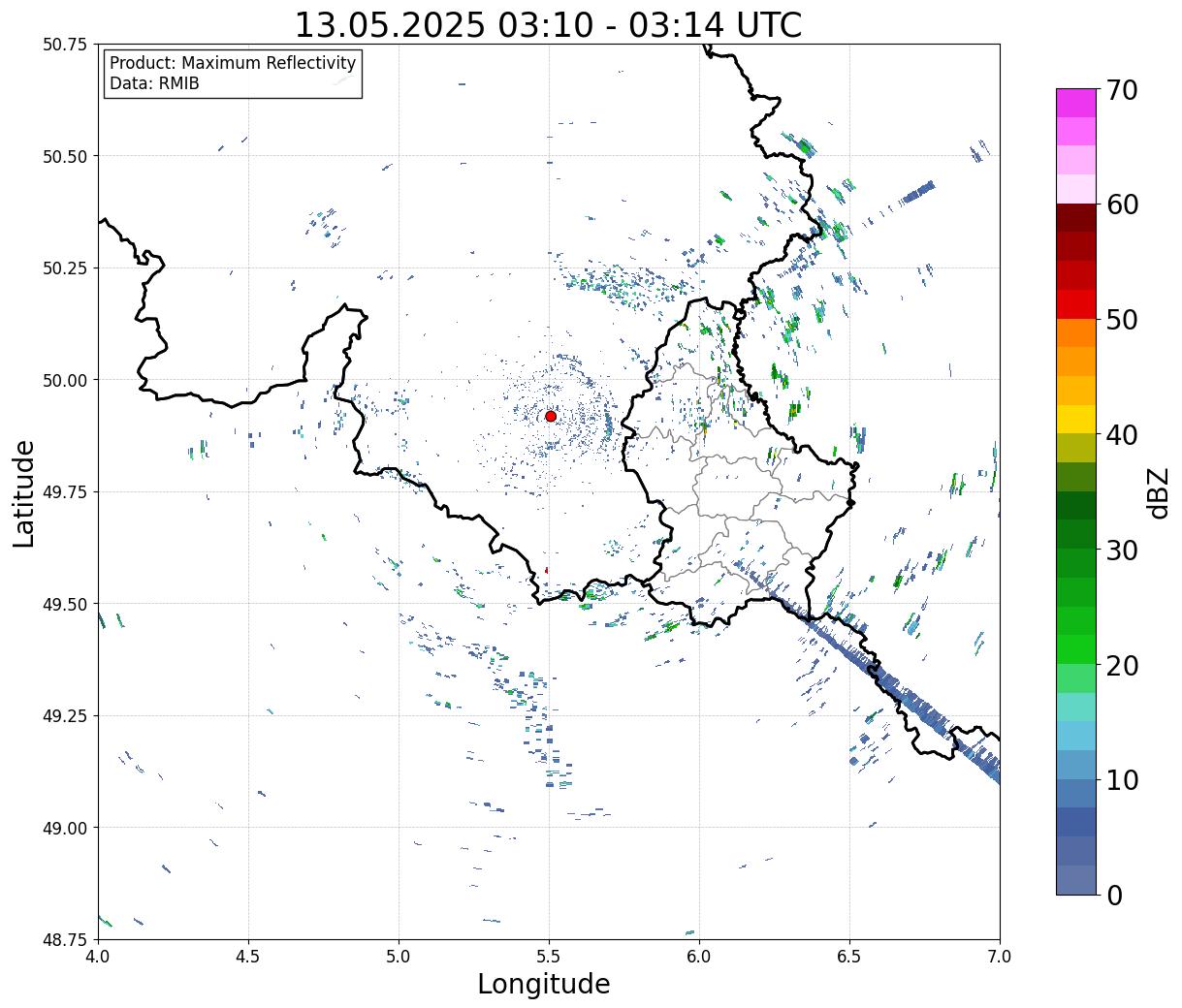Click the latitude tick label 49.75
This screenshot has width=1182, height=1008.
65,492
